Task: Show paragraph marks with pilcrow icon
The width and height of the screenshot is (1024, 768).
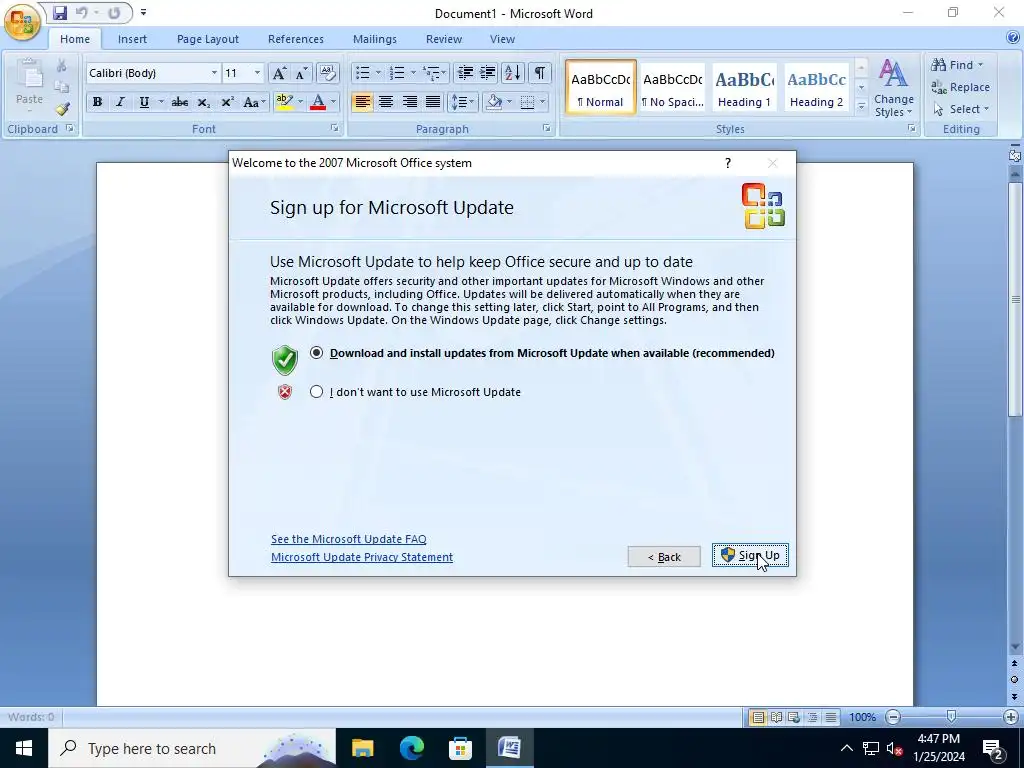Action: tap(539, 72)
